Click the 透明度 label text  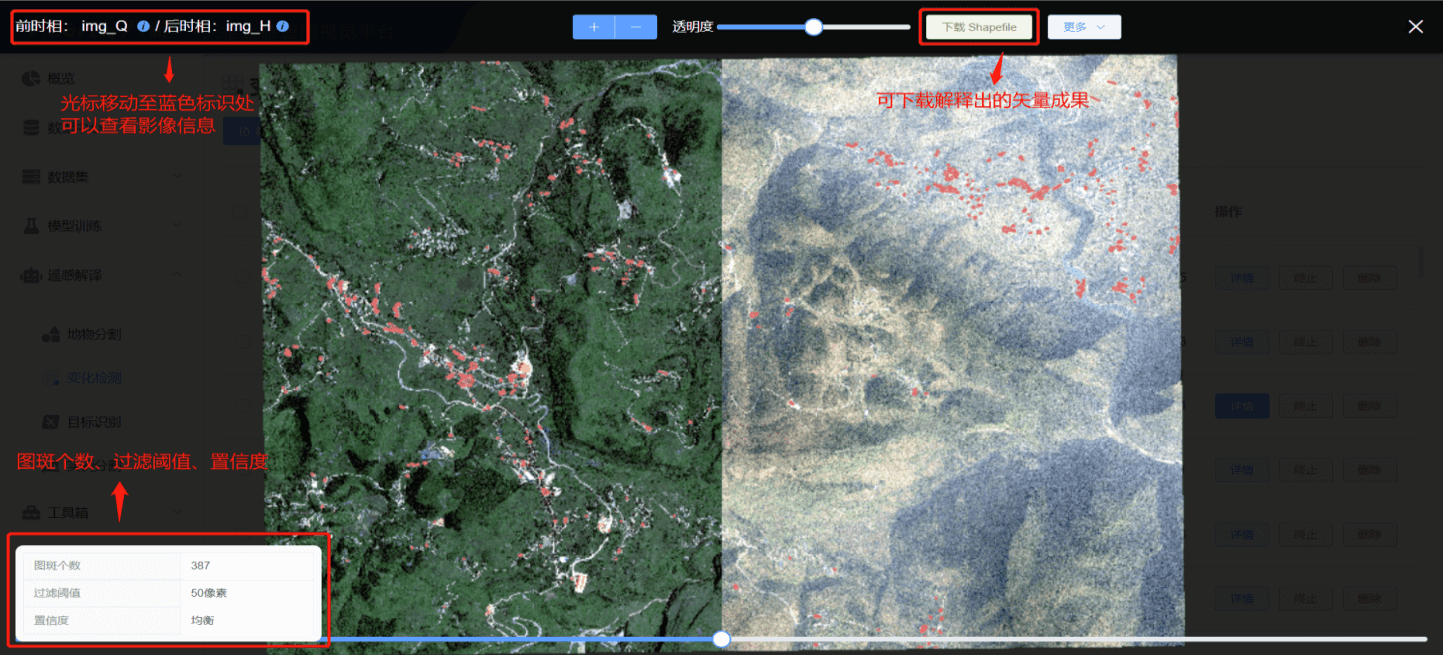[692, 27]
